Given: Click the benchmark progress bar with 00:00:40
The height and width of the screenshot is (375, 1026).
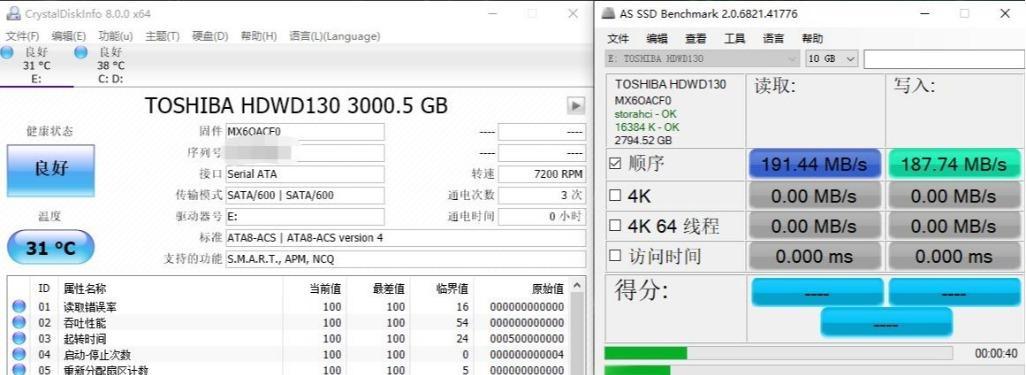Looking at the screenshot, I should pyautogui.click(x=778, y=353).
